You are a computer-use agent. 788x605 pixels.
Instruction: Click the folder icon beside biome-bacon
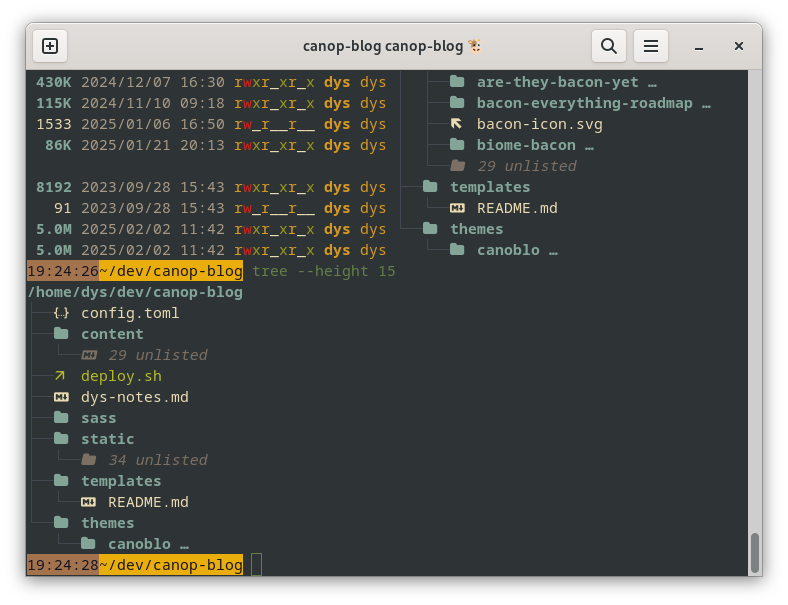457,145
